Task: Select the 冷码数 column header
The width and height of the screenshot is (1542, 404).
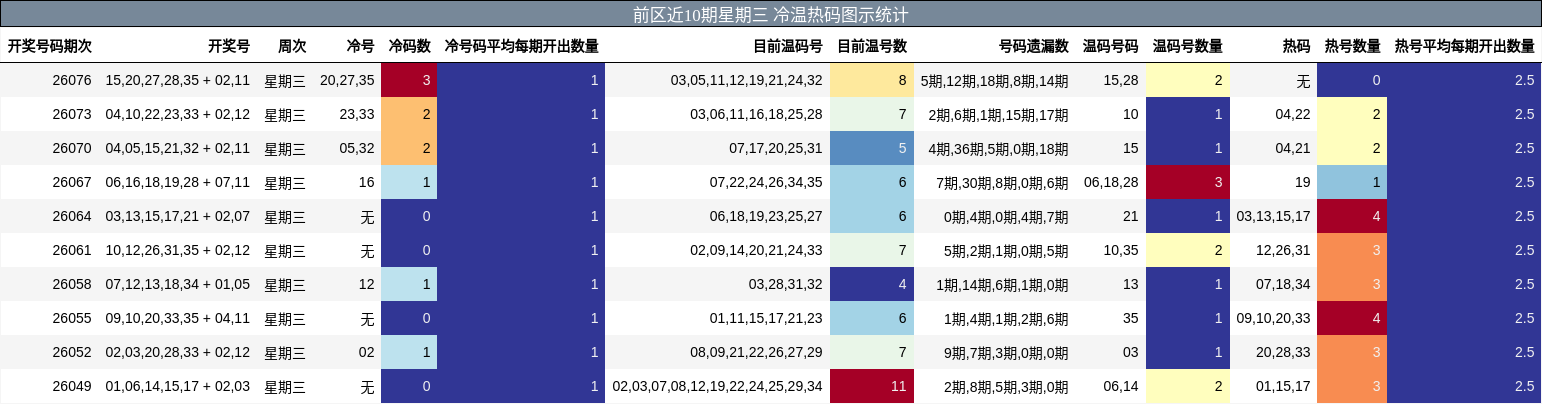Action: pos(409,46)
